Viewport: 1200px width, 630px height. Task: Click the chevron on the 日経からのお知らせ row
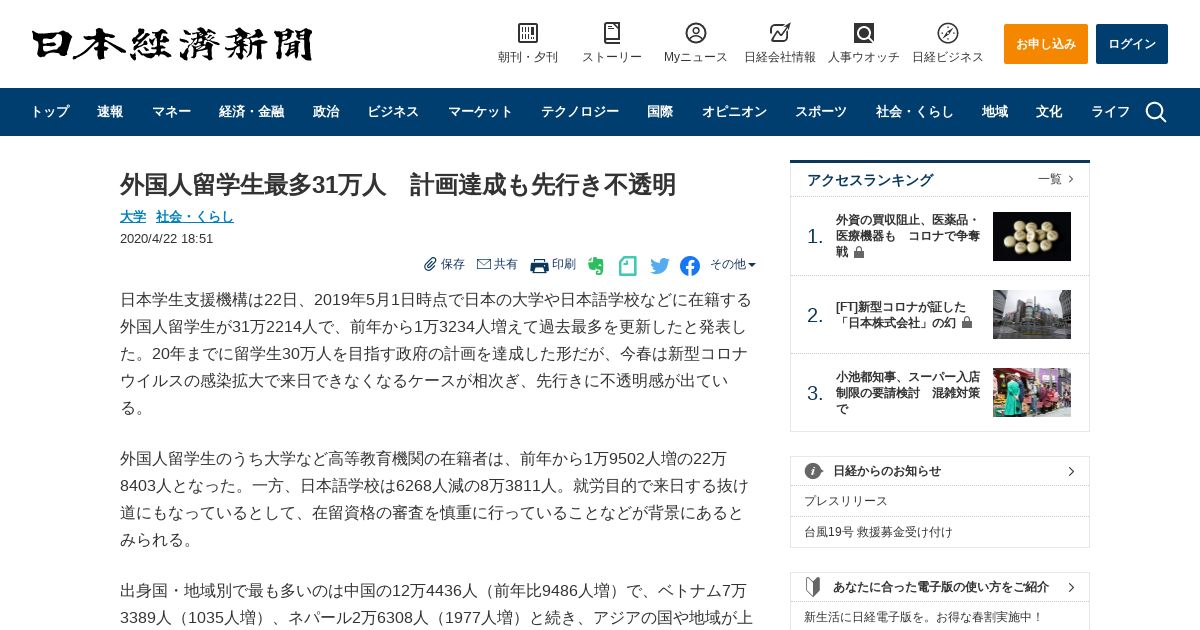pos(1071,471)
